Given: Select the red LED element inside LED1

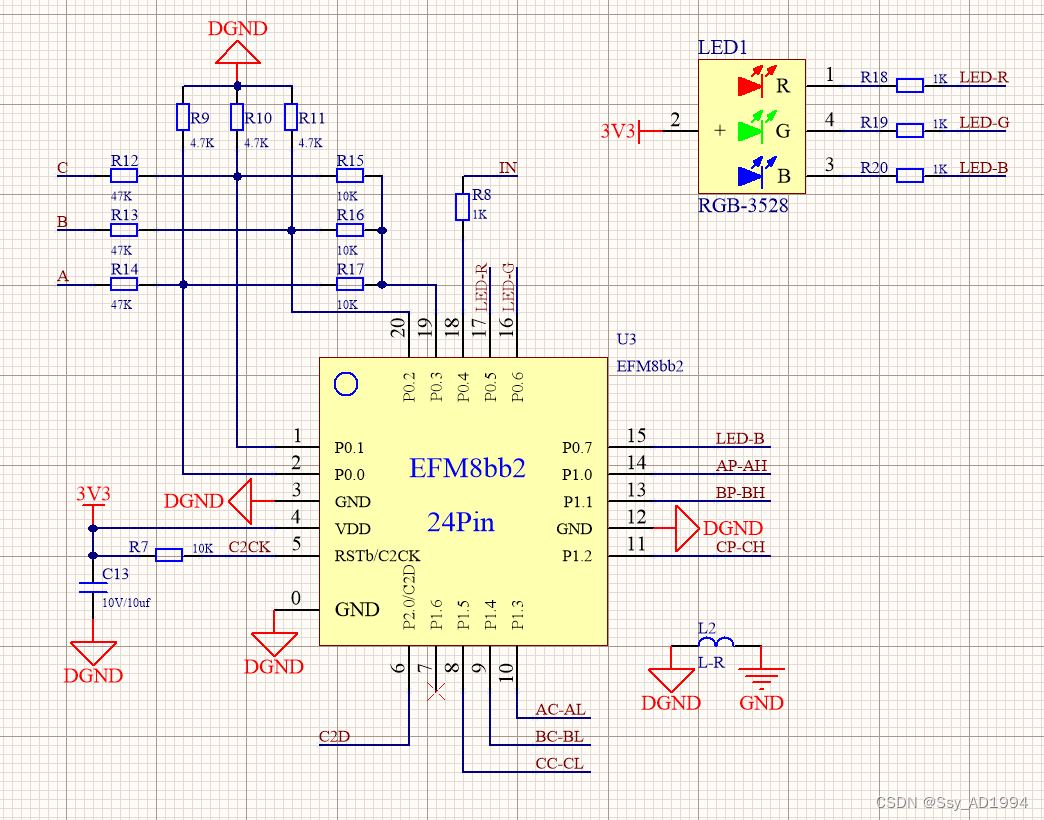Looking at the screenshot, I should (748, 84).
